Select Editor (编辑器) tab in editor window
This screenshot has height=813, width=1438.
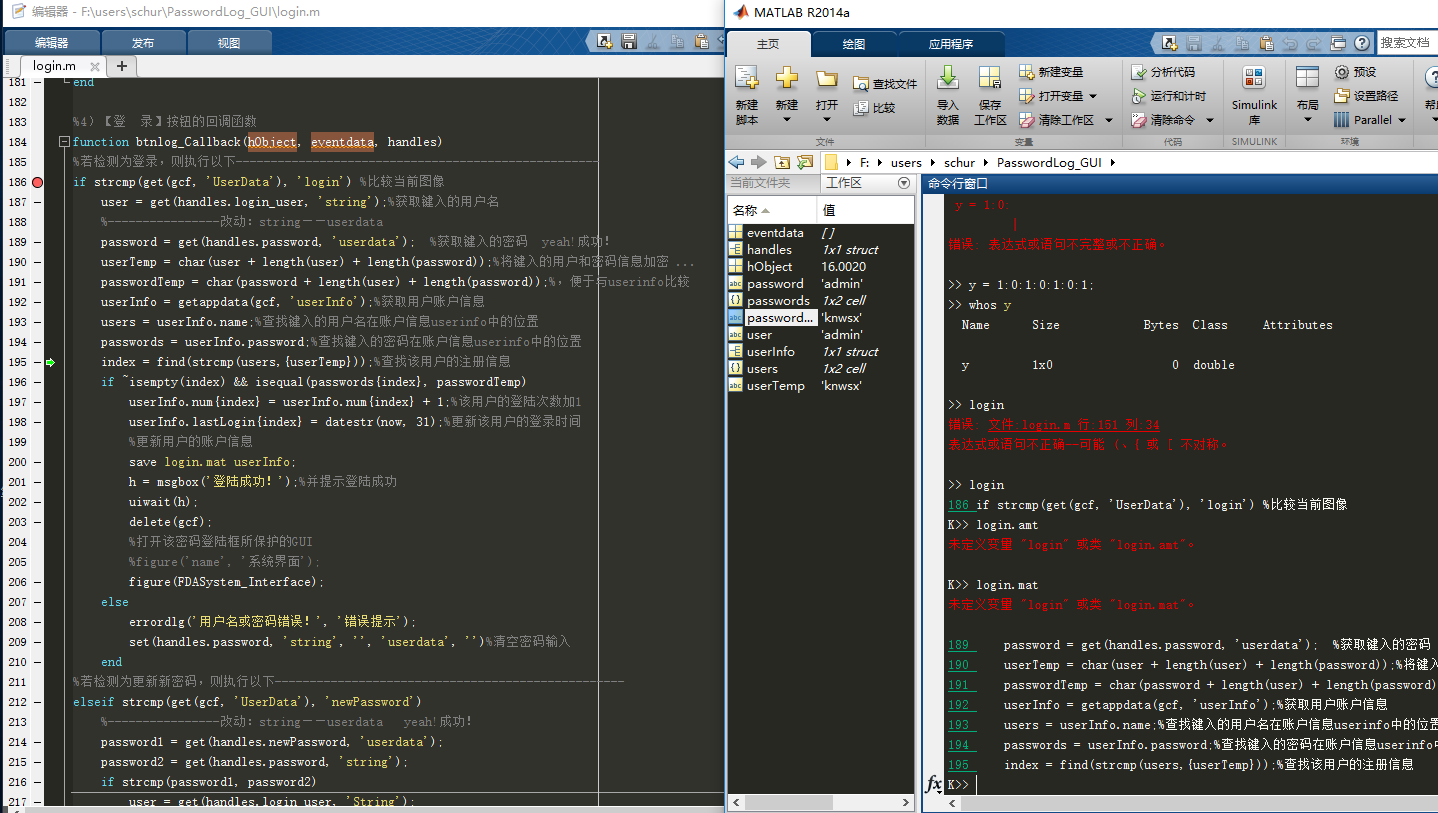pyautogui.click(x=52, y=43)
